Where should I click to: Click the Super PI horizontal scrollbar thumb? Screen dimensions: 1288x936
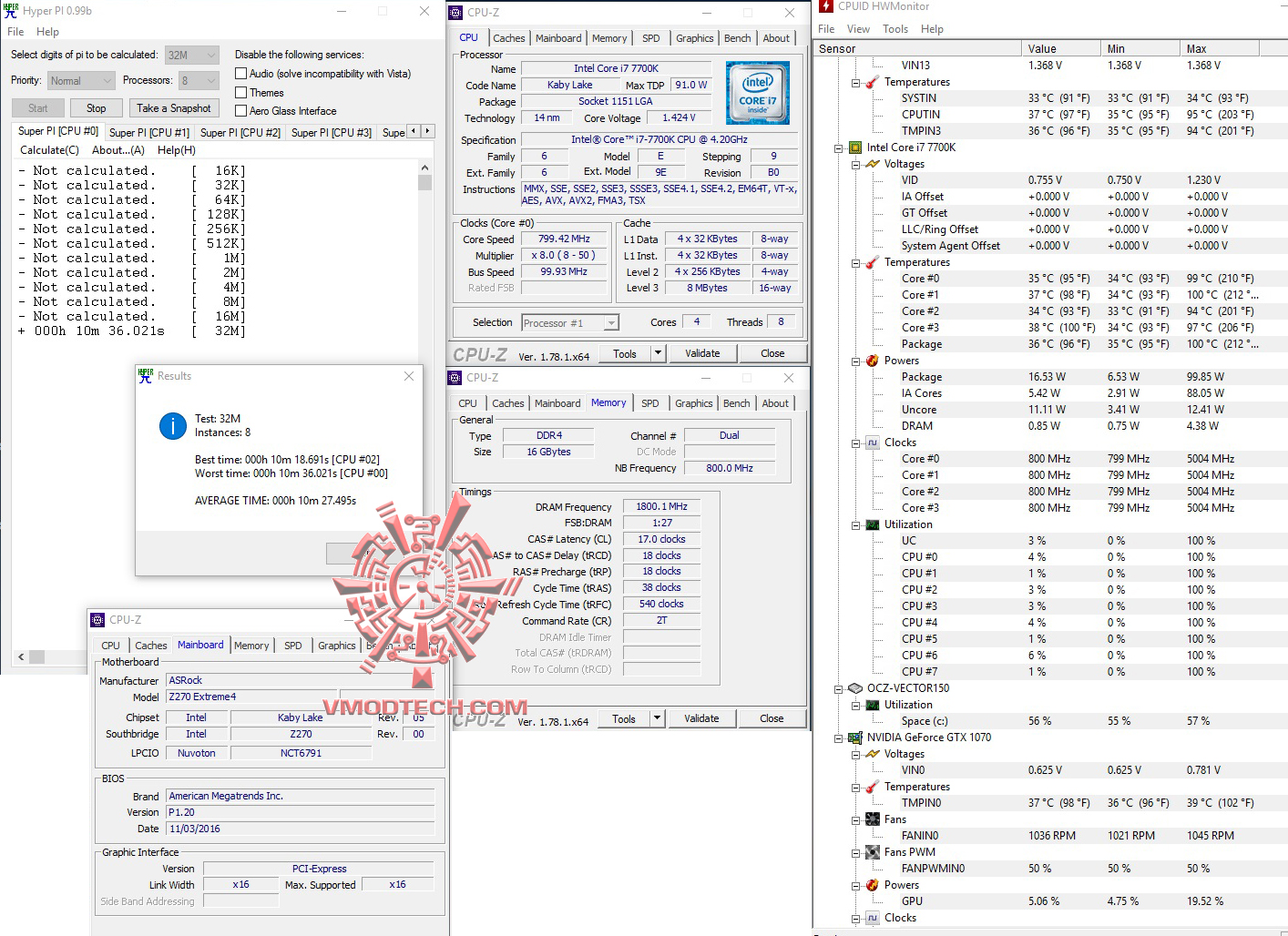[36, 656]
